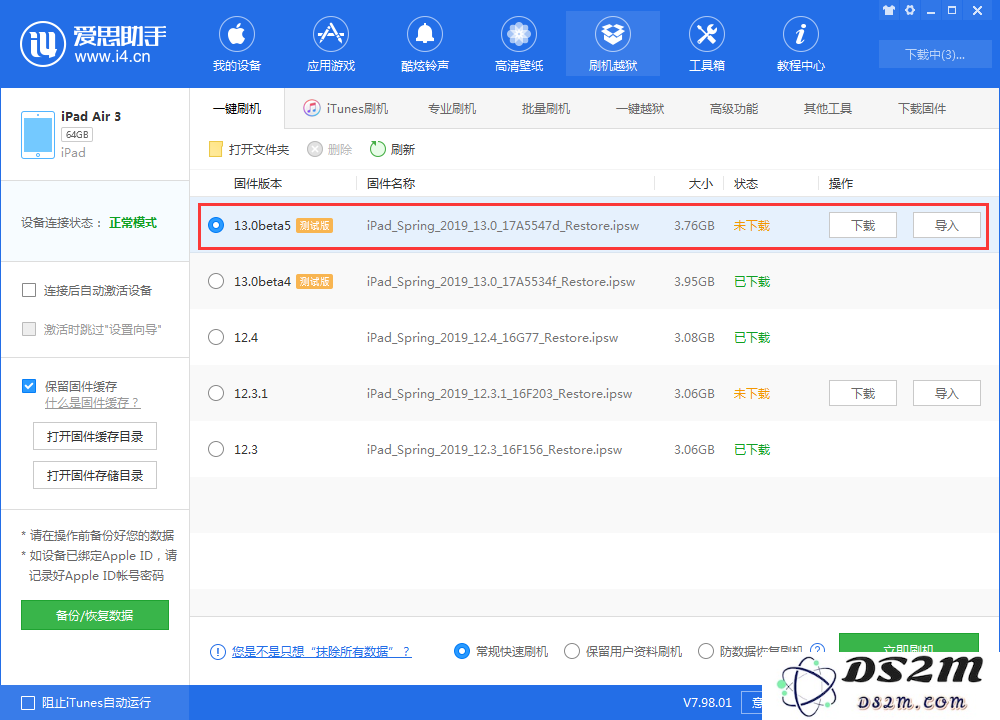
Task: Uncheck 保留固件缓存 checkbox
Action: pyautogui.click(x=29, y=386)
